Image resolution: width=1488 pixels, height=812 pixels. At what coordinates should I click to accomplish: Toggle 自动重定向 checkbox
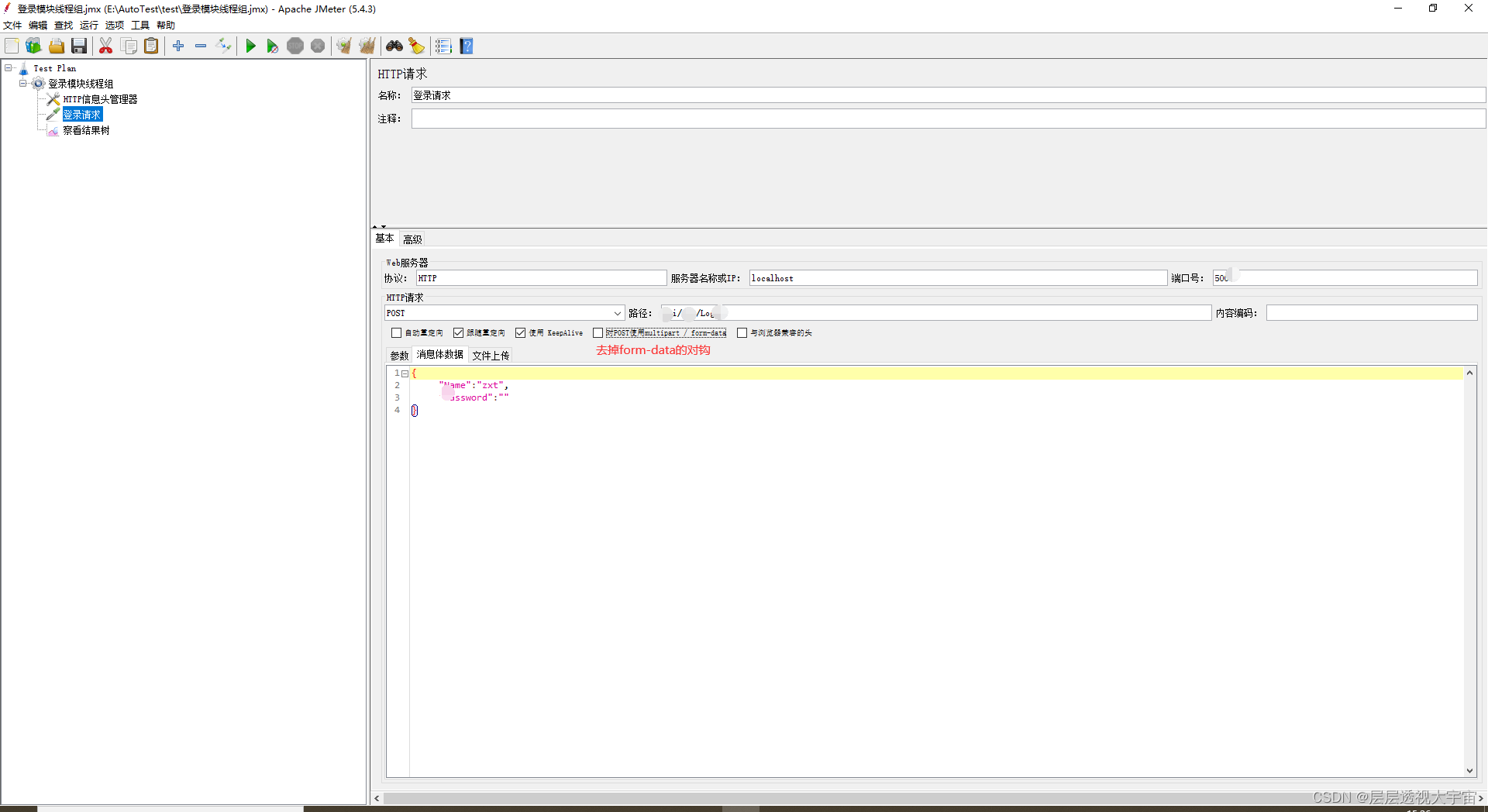[396, 333]
